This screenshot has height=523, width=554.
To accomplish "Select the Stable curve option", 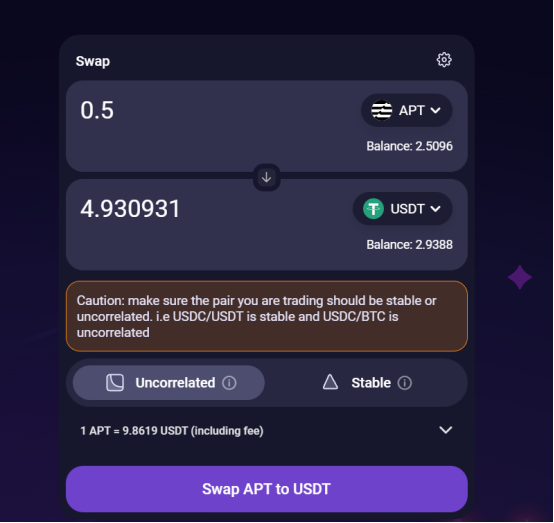I will [367, 383].
